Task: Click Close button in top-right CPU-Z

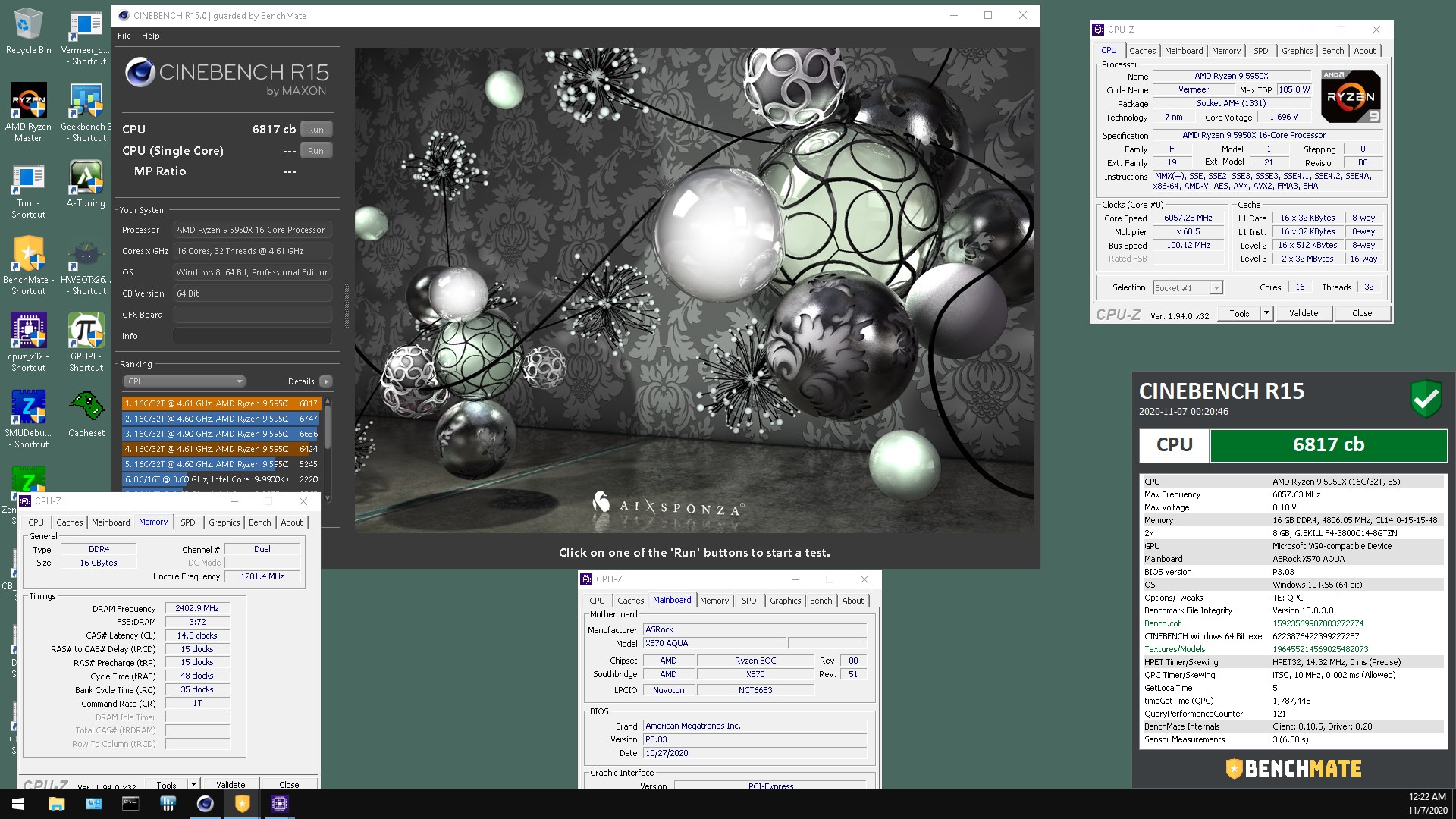Action: 1362,313
